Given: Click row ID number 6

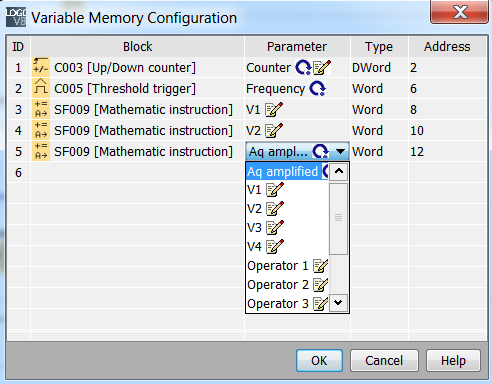Looking at the screenshot, I should (x=18, y=173).
